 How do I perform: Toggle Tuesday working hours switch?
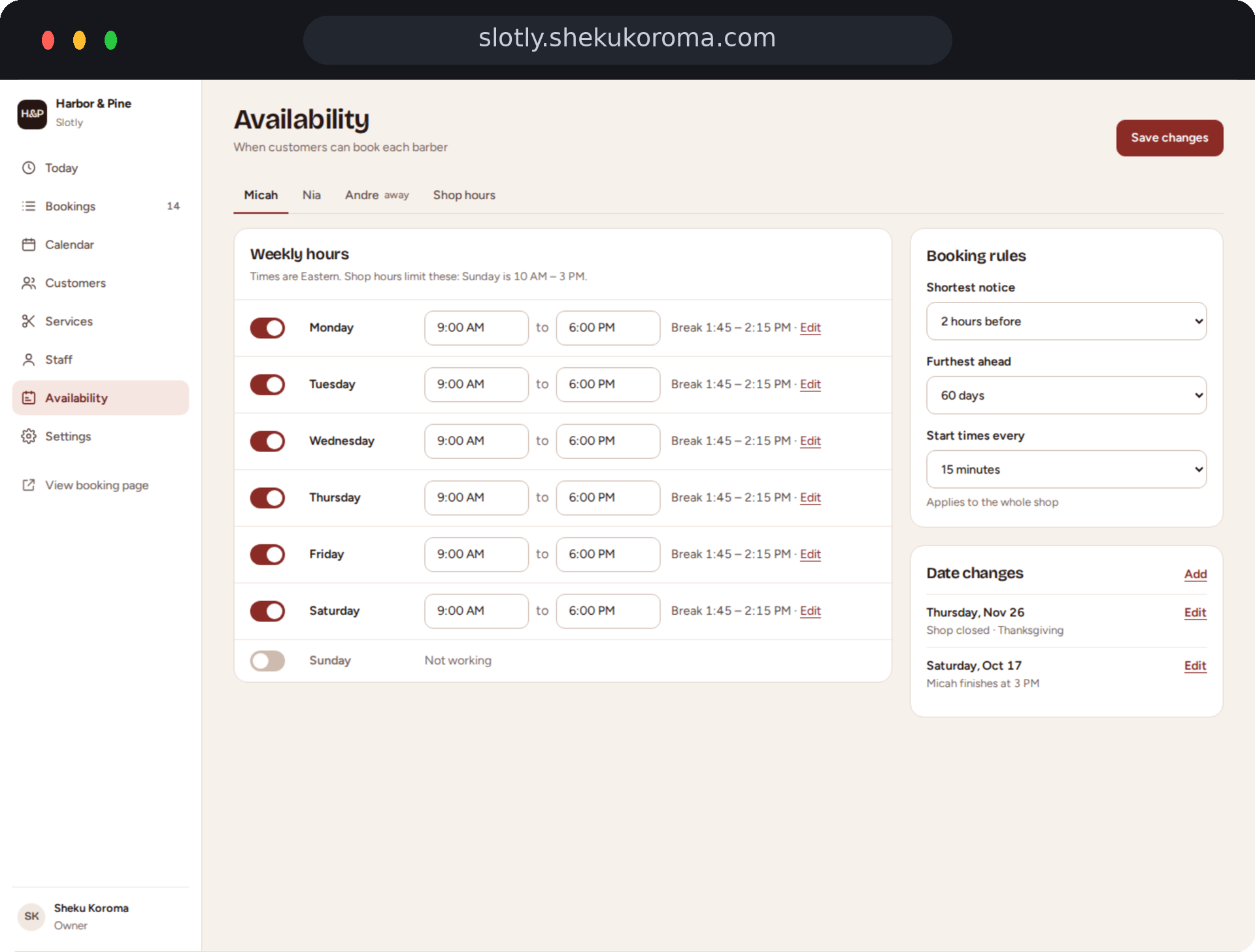[x=267, y=384]
